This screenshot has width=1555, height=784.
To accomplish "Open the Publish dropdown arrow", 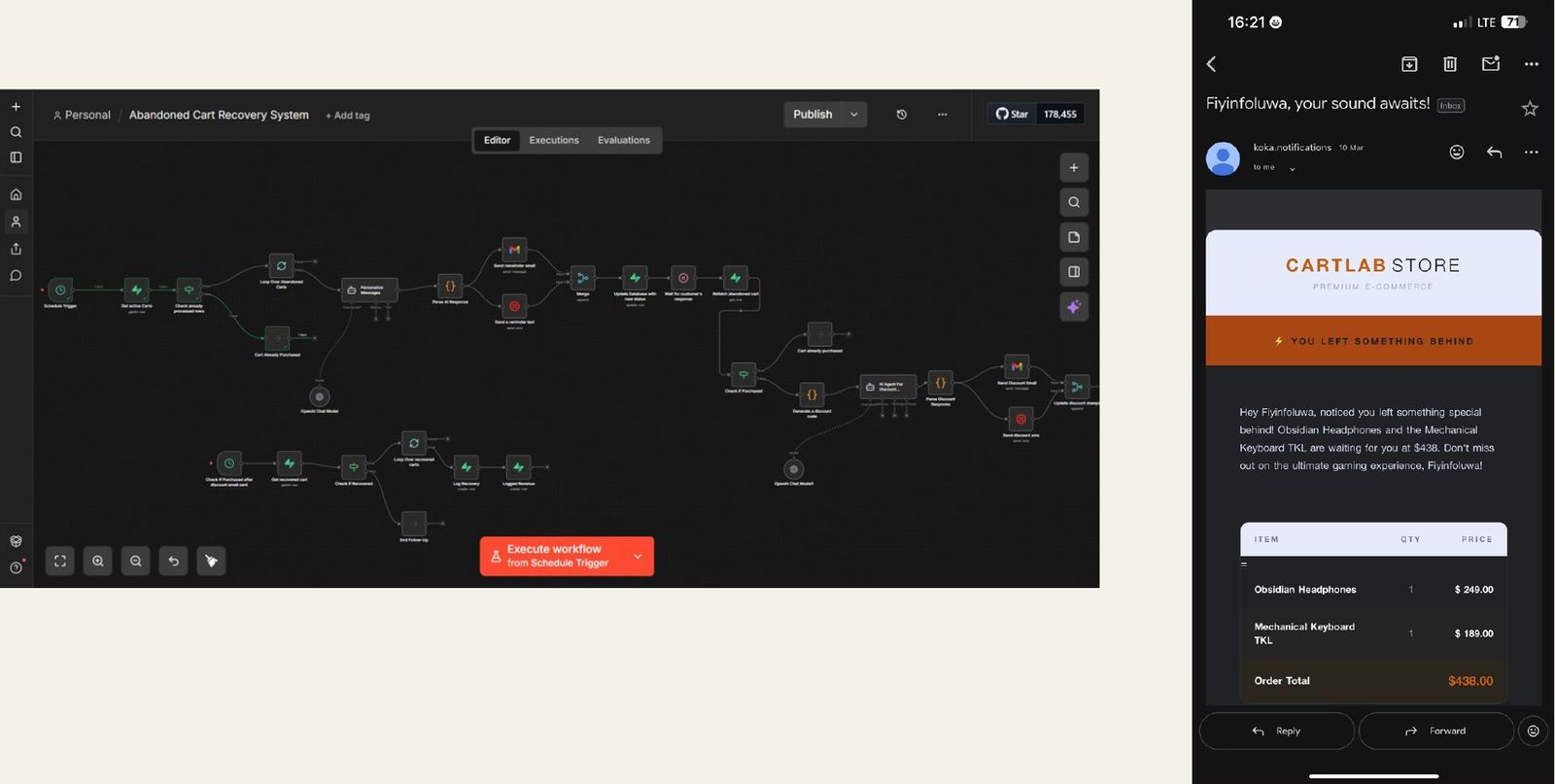I will tap(854, 115).
